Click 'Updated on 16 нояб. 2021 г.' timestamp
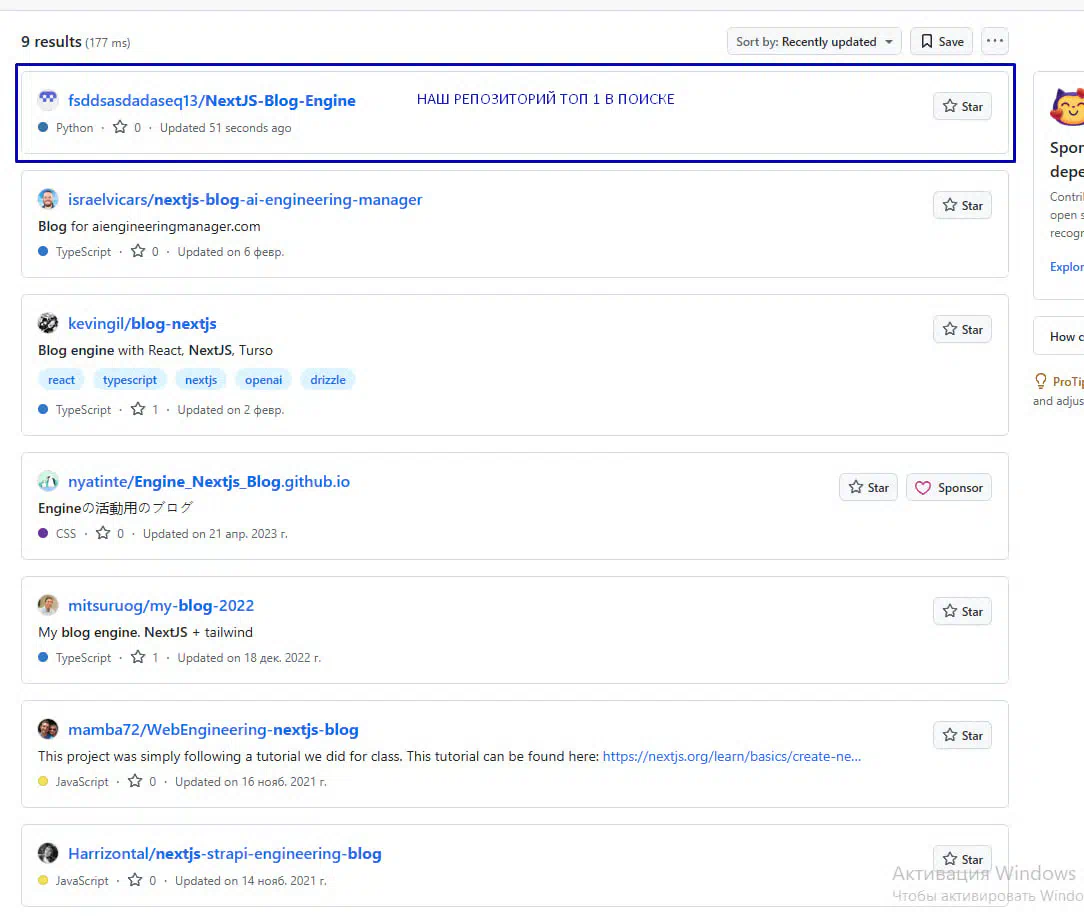 coord(251,782)
